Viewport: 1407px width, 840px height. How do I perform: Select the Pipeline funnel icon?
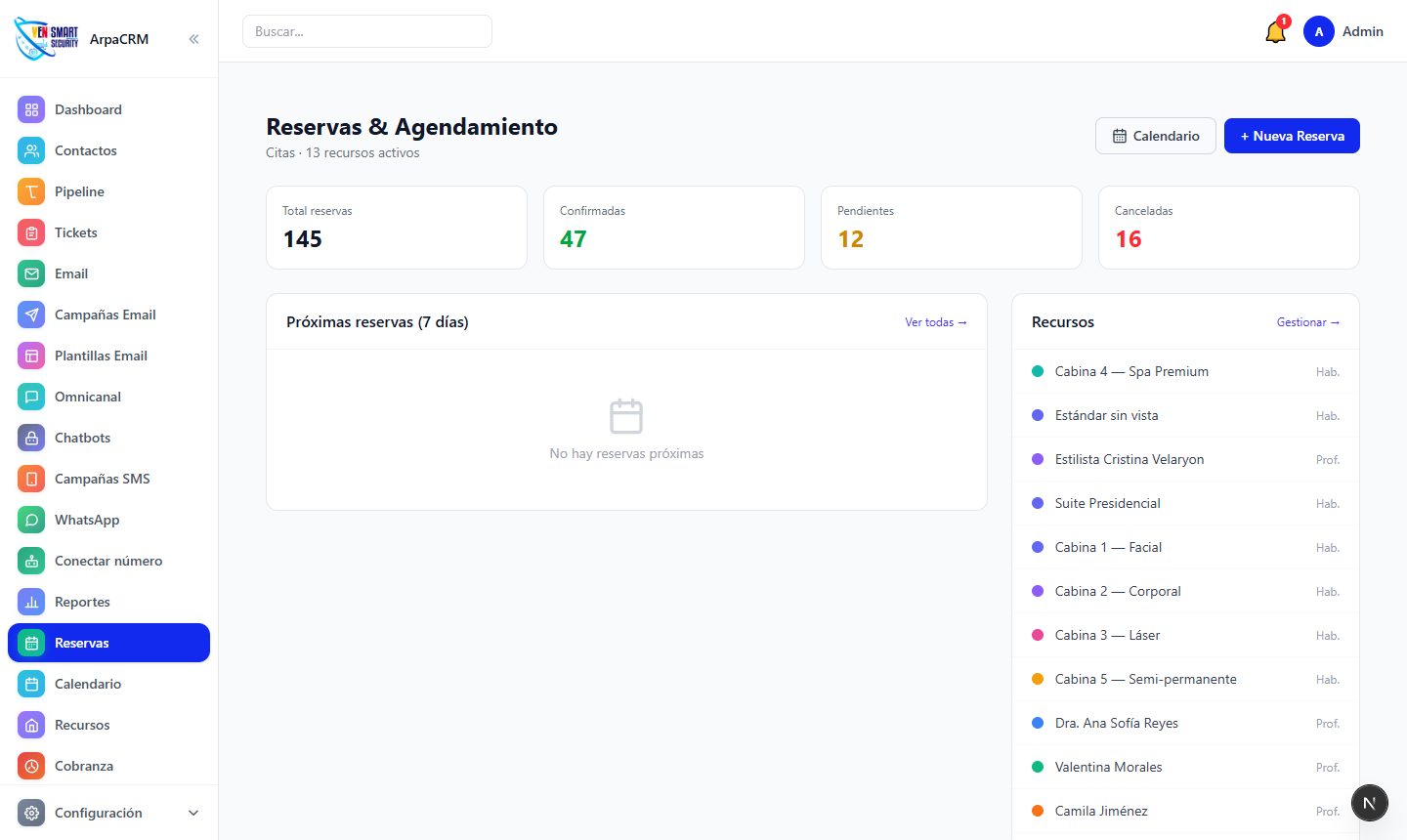(31, 191)
